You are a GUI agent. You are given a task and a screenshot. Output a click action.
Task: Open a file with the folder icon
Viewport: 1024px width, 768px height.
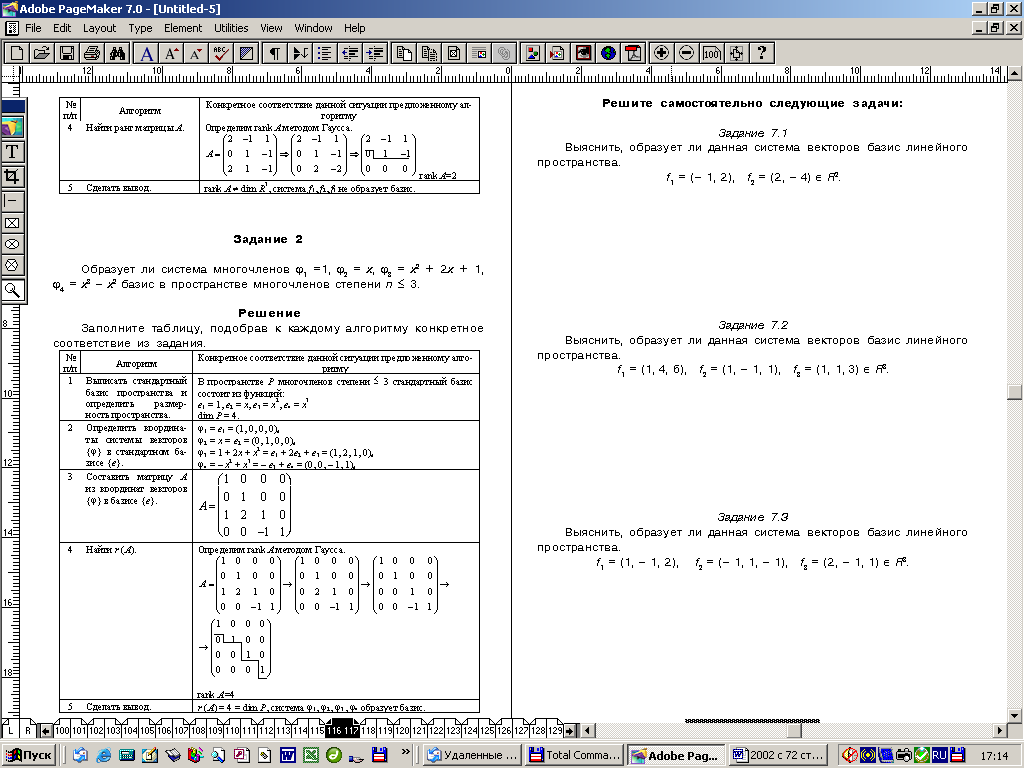click(x=42, y=53)
